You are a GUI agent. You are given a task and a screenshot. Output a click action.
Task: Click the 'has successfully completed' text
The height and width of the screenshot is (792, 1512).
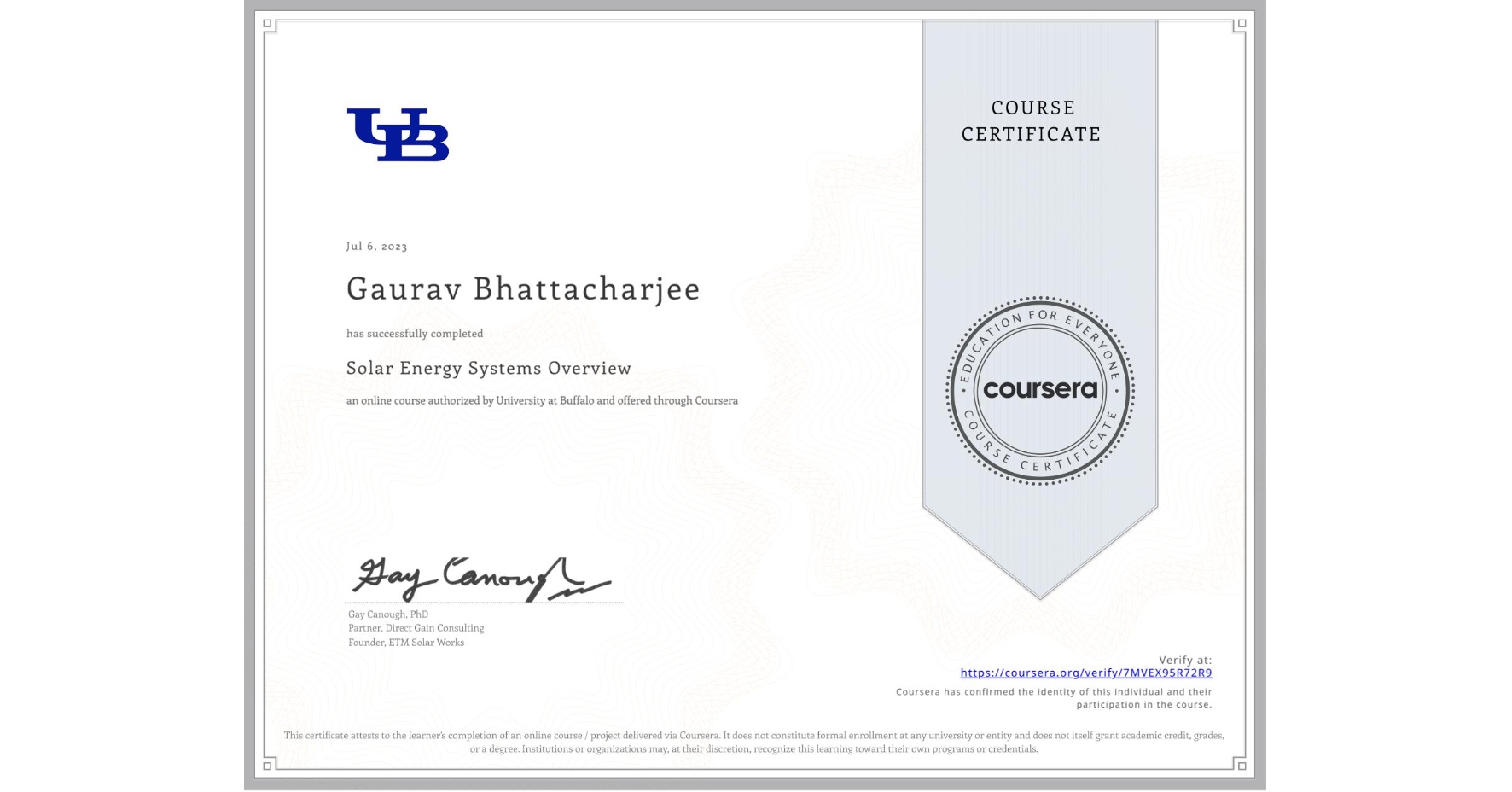click(x=415, y=334)
